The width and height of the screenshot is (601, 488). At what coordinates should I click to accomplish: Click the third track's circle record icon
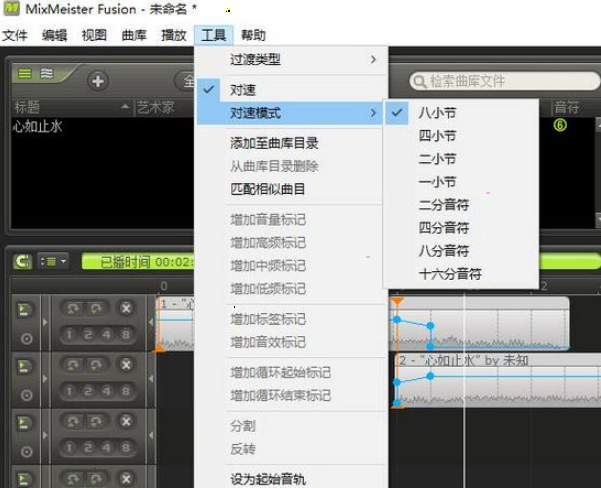point(26,452)
